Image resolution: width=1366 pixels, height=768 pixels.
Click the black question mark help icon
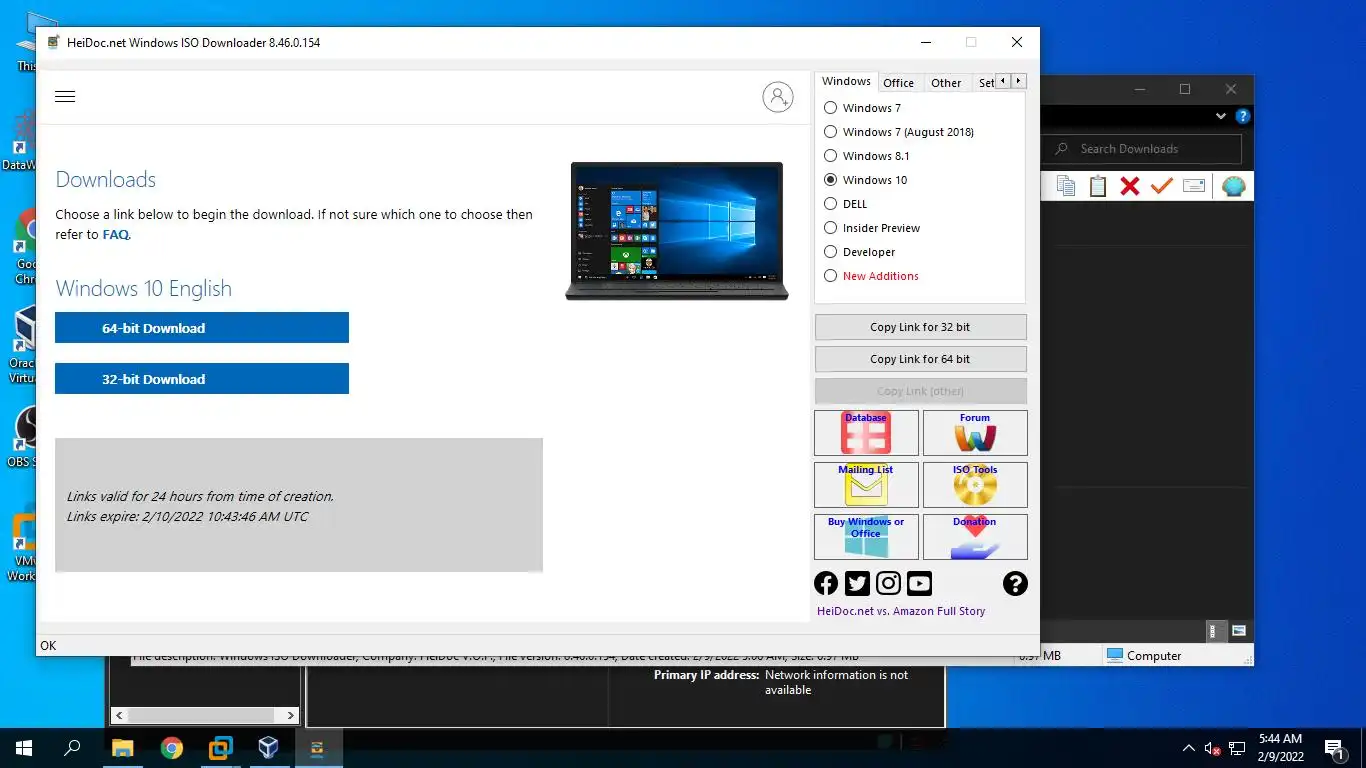click(1015, 584)
